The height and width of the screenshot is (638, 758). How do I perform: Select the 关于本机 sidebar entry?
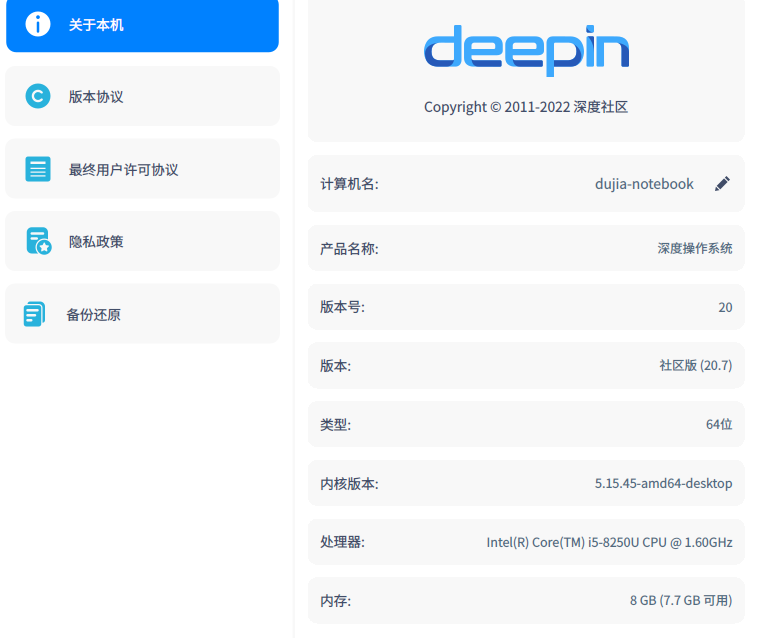tap(142, 25)
